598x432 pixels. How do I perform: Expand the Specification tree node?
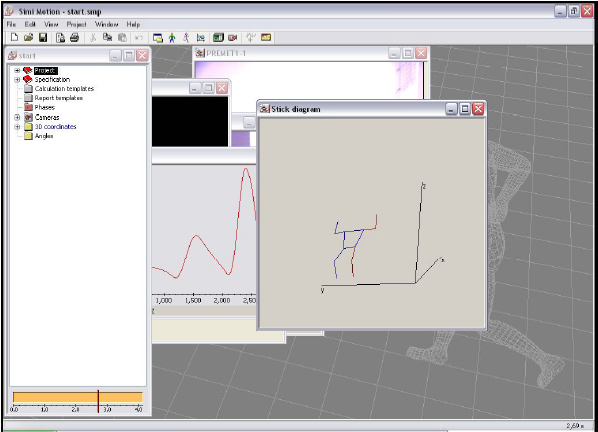tap(17, 80)
